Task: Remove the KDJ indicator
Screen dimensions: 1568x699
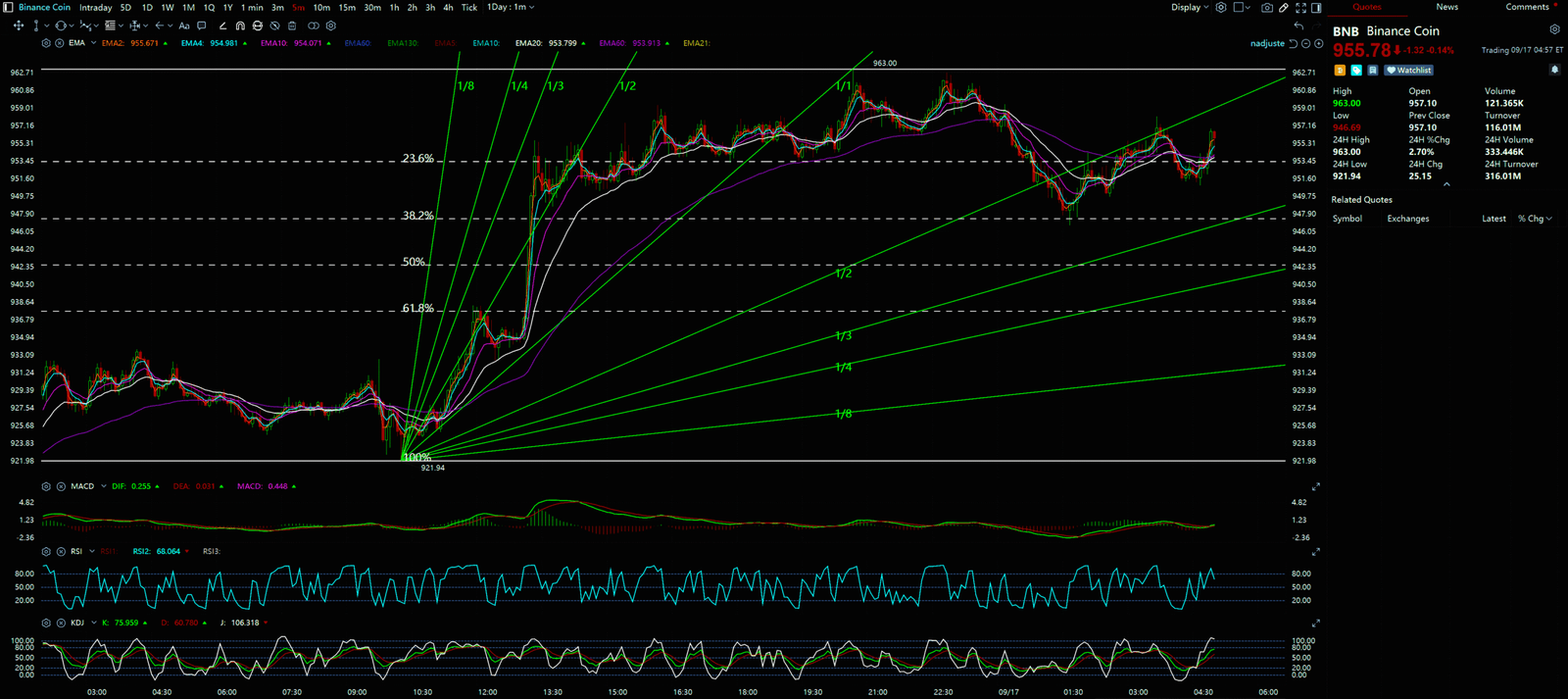Action: tap(61, 623)
